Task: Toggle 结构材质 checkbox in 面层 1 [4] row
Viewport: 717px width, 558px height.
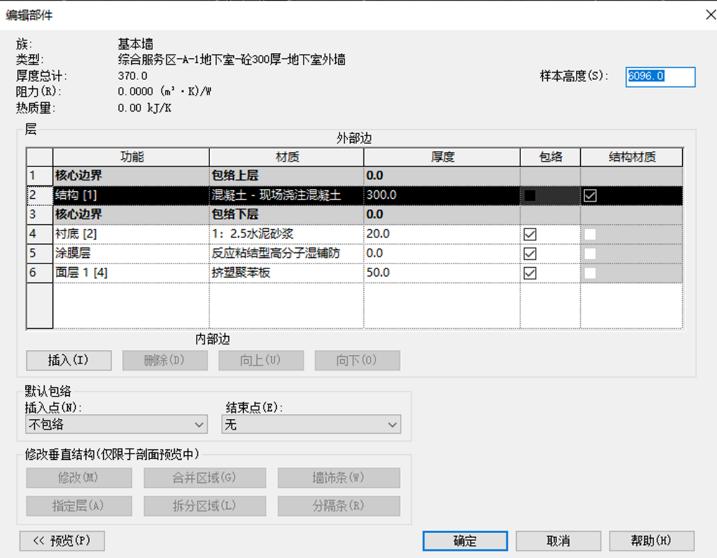Action: coord(590,273)
